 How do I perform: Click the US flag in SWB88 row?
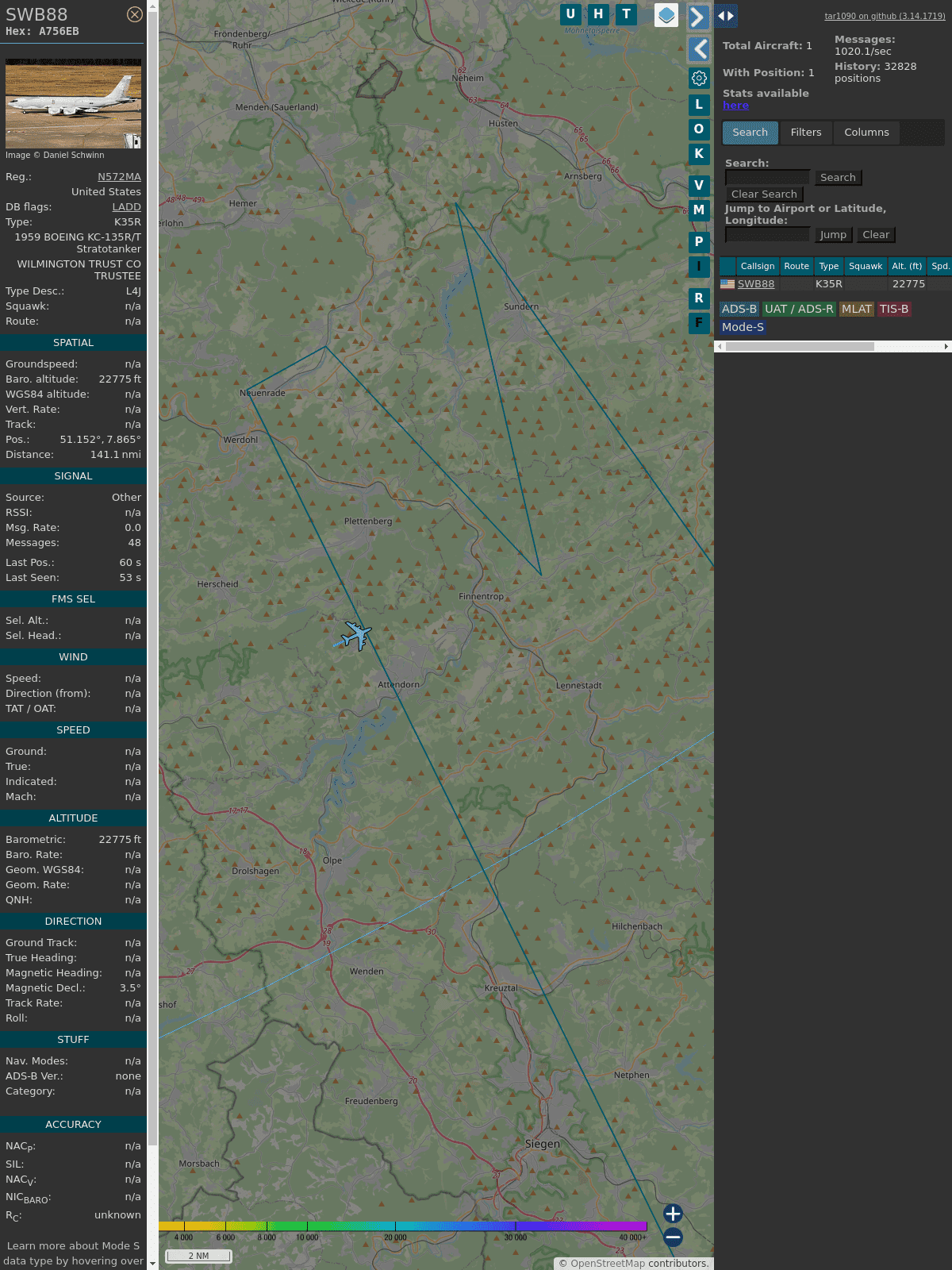click(x=727, y=284)
